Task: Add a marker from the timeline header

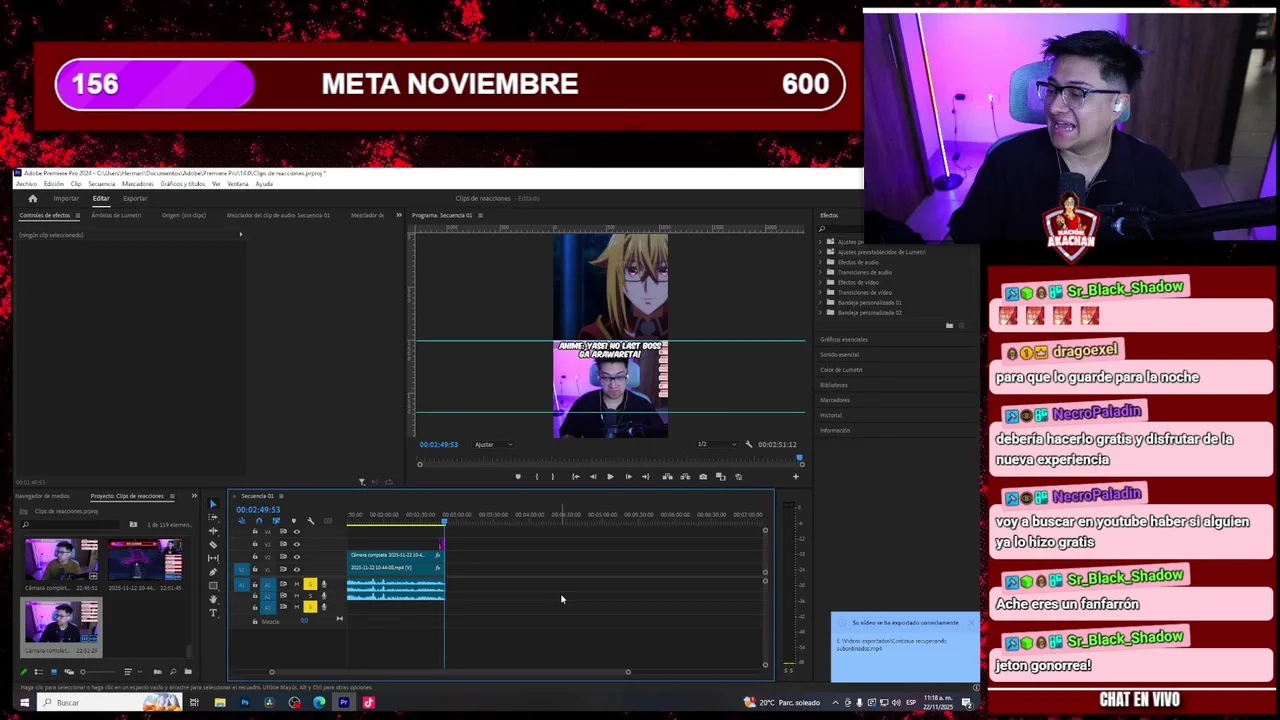Action: point(293,521)
